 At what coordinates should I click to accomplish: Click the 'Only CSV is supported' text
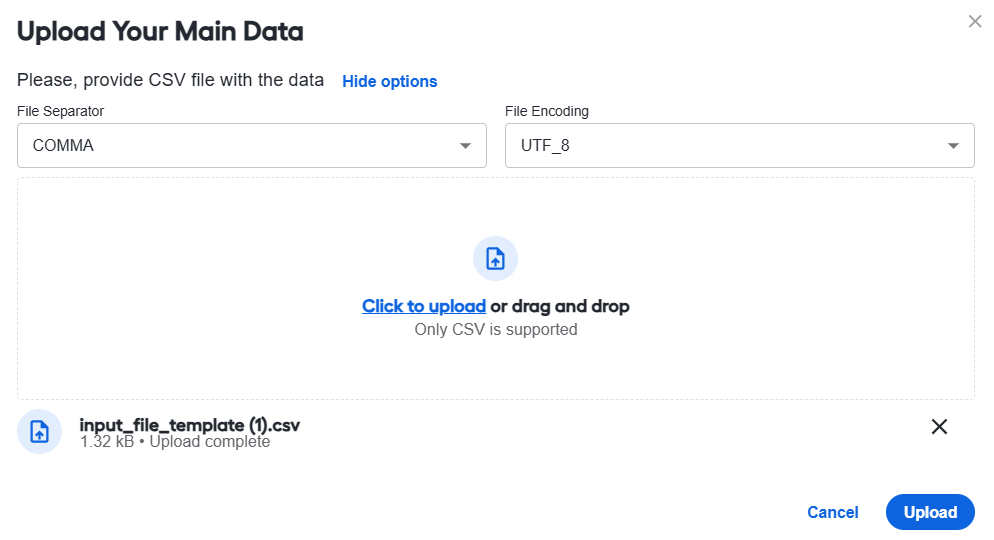coord(496,330)
